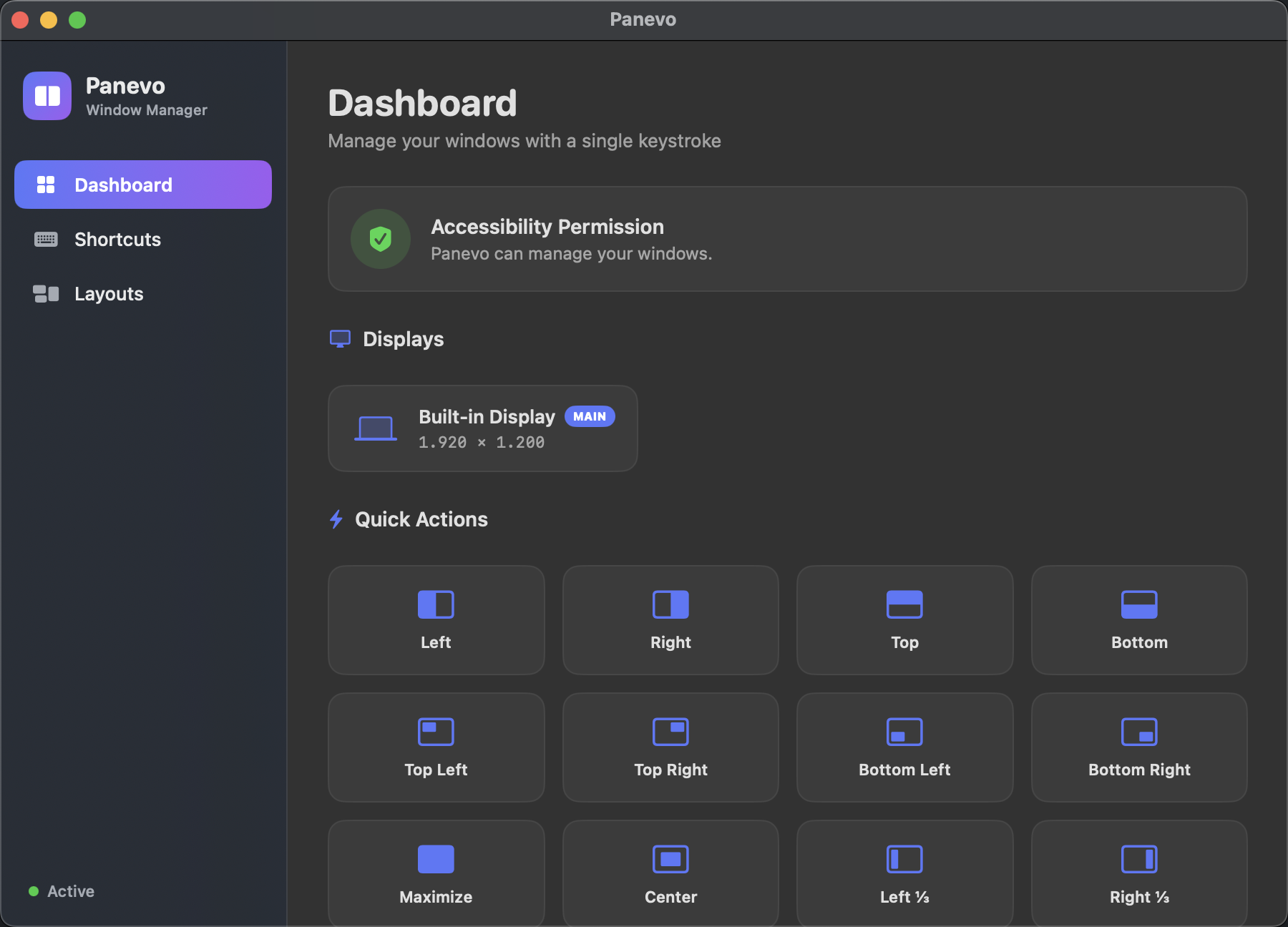Click the Dashboard grid icon in sidebar
The height and width of the screenshot is (927, 1288).
(x=46, y=185)
